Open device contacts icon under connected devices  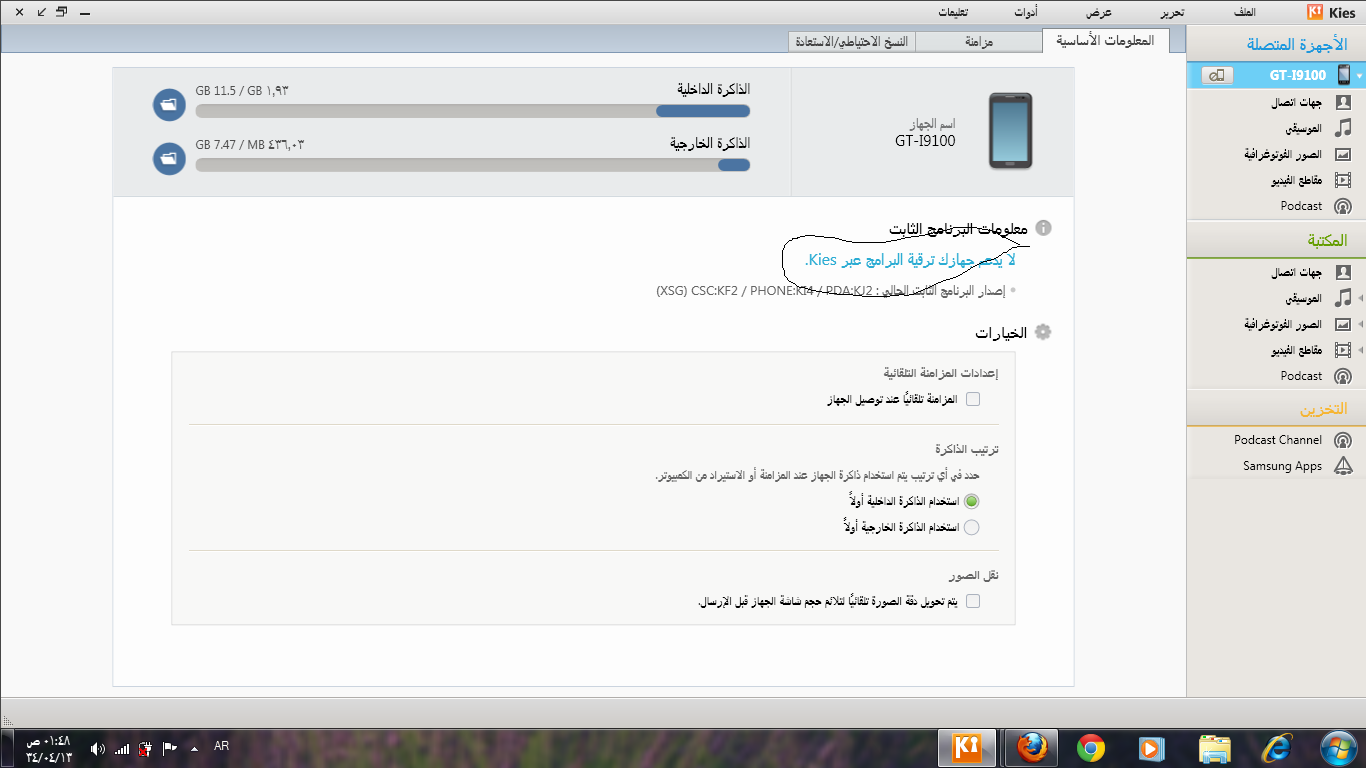coord(1343,103)
